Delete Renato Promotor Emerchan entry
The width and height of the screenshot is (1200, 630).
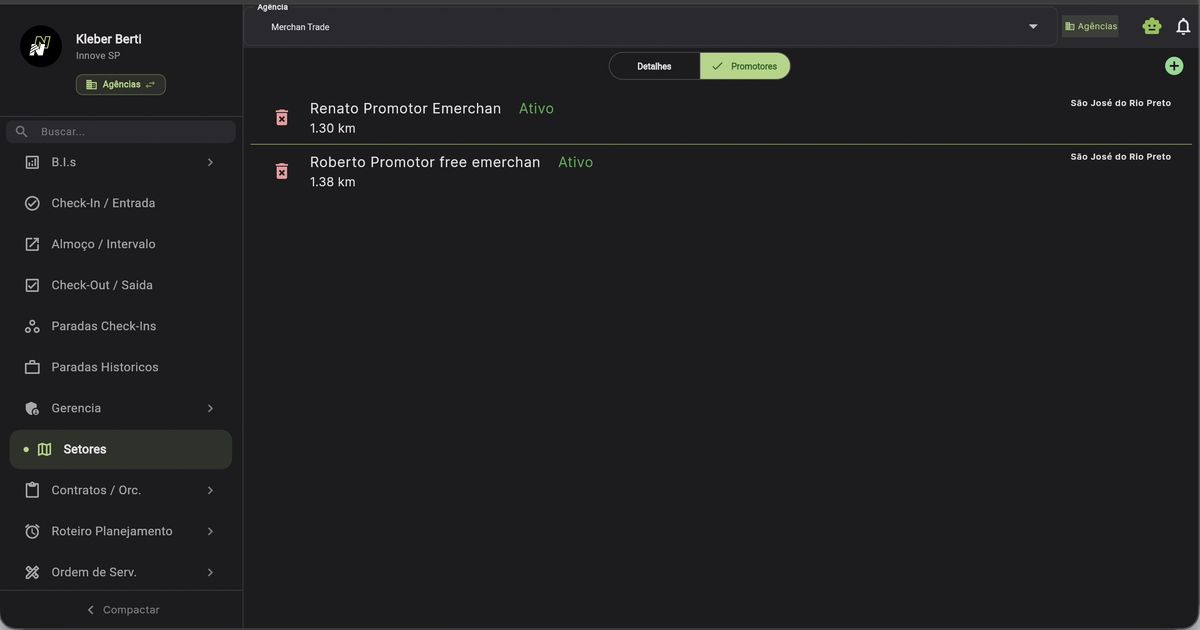click(282, 118)
